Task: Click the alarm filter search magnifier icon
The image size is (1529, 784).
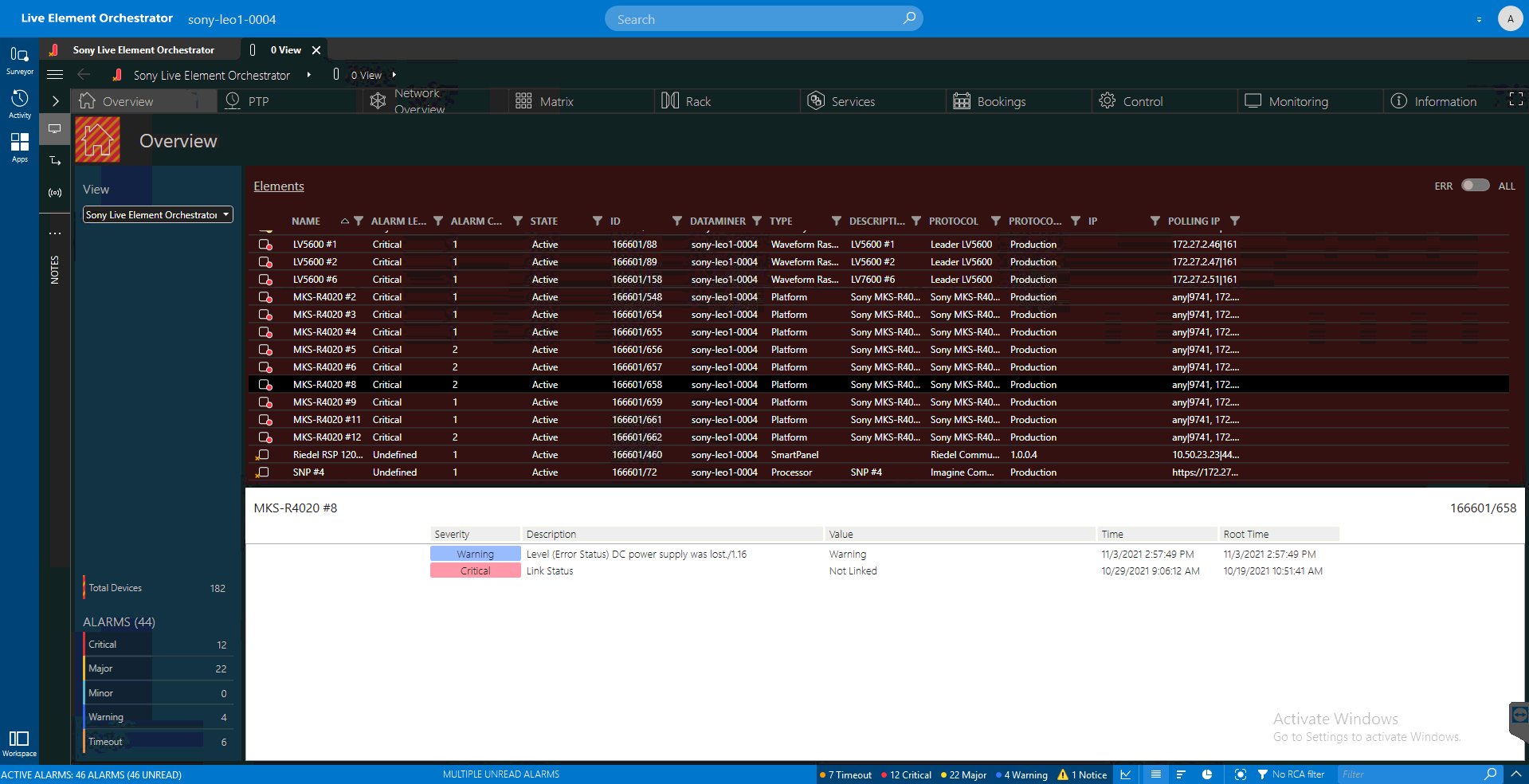Action: (x=1491, y=774)
